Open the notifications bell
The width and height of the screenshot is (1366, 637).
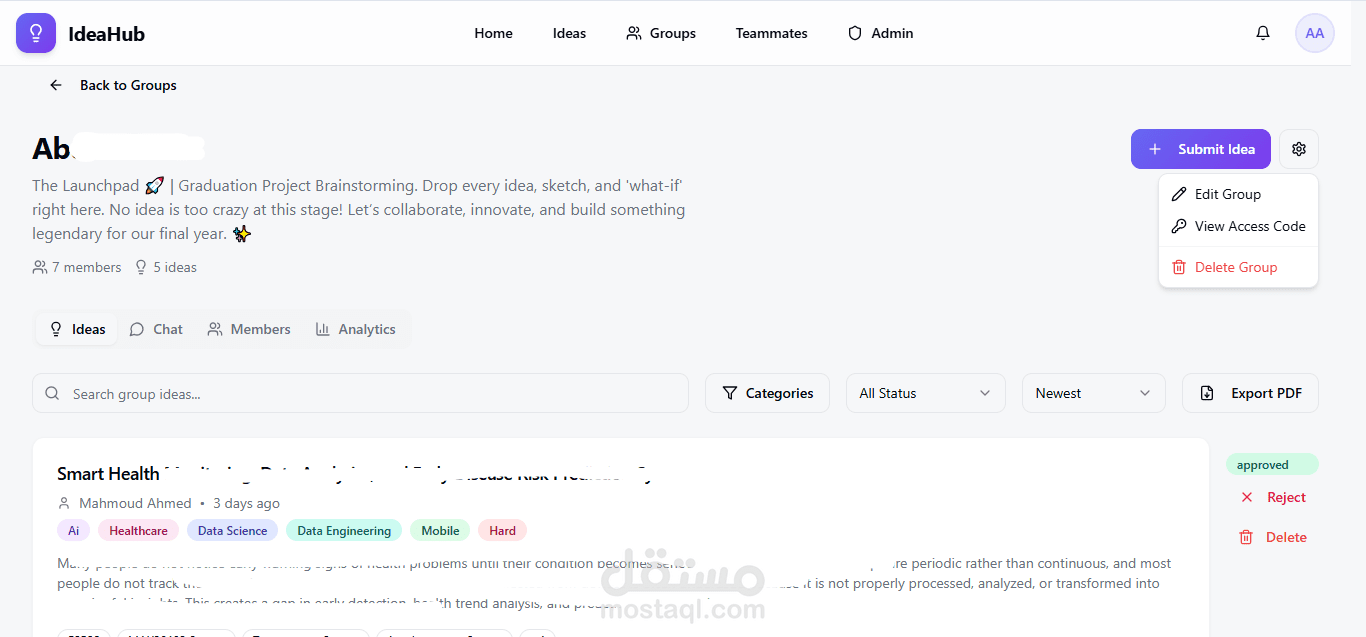(x=1263, y=33)
